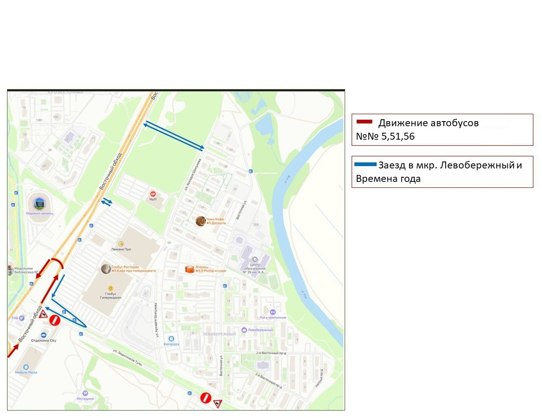
Task: Select the legend text "Движение автобусов №№ 5,51,56"
Action: pos(418,129)
